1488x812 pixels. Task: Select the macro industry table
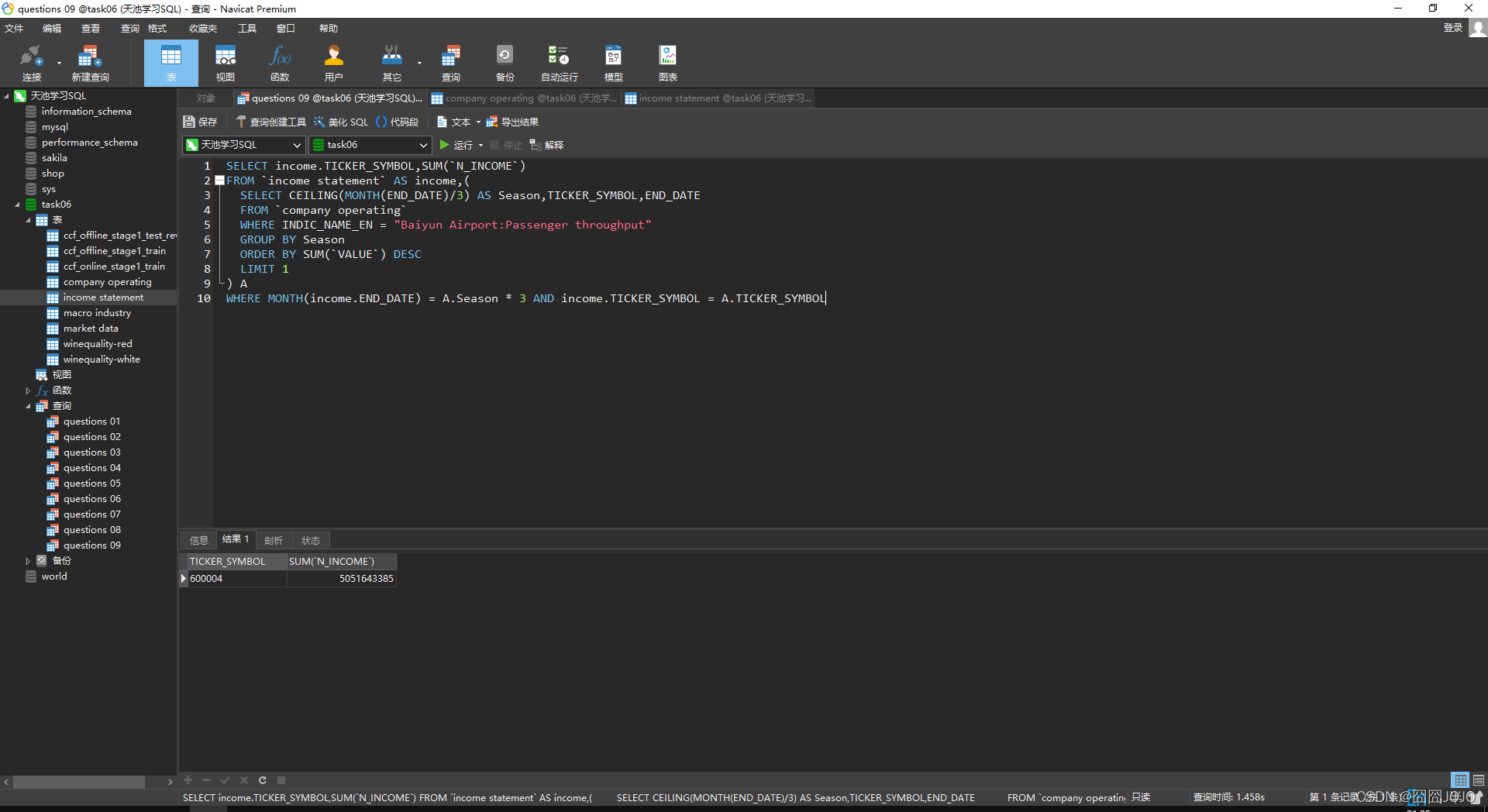pos(97,313)
